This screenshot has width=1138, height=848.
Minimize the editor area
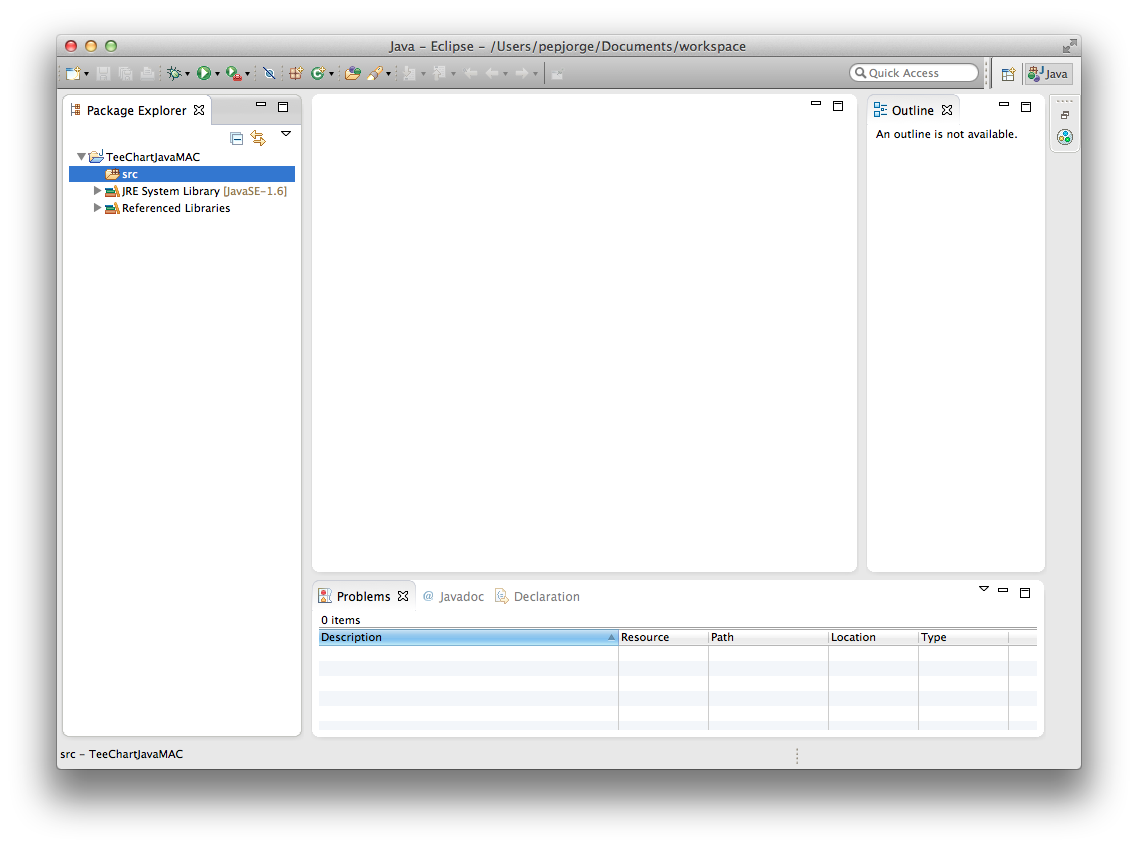tap(816, 104)
